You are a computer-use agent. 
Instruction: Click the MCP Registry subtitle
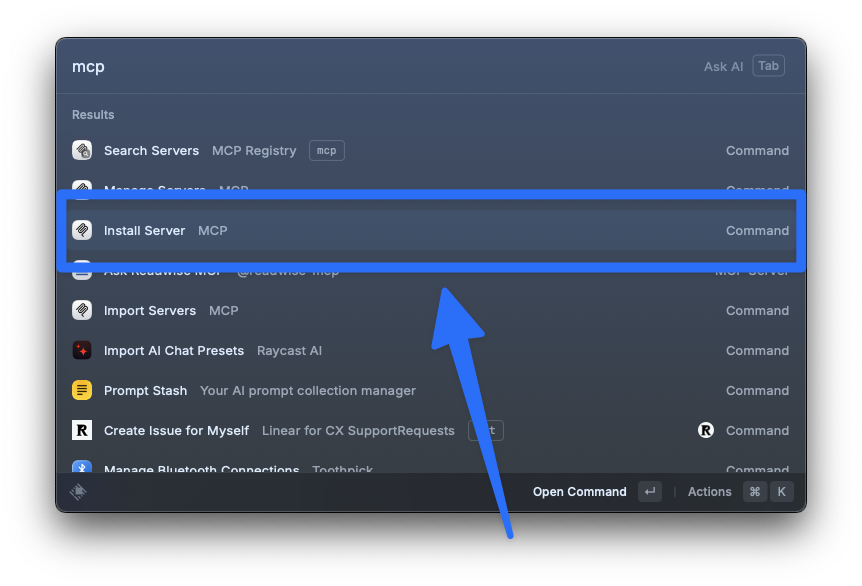[254, 151]
